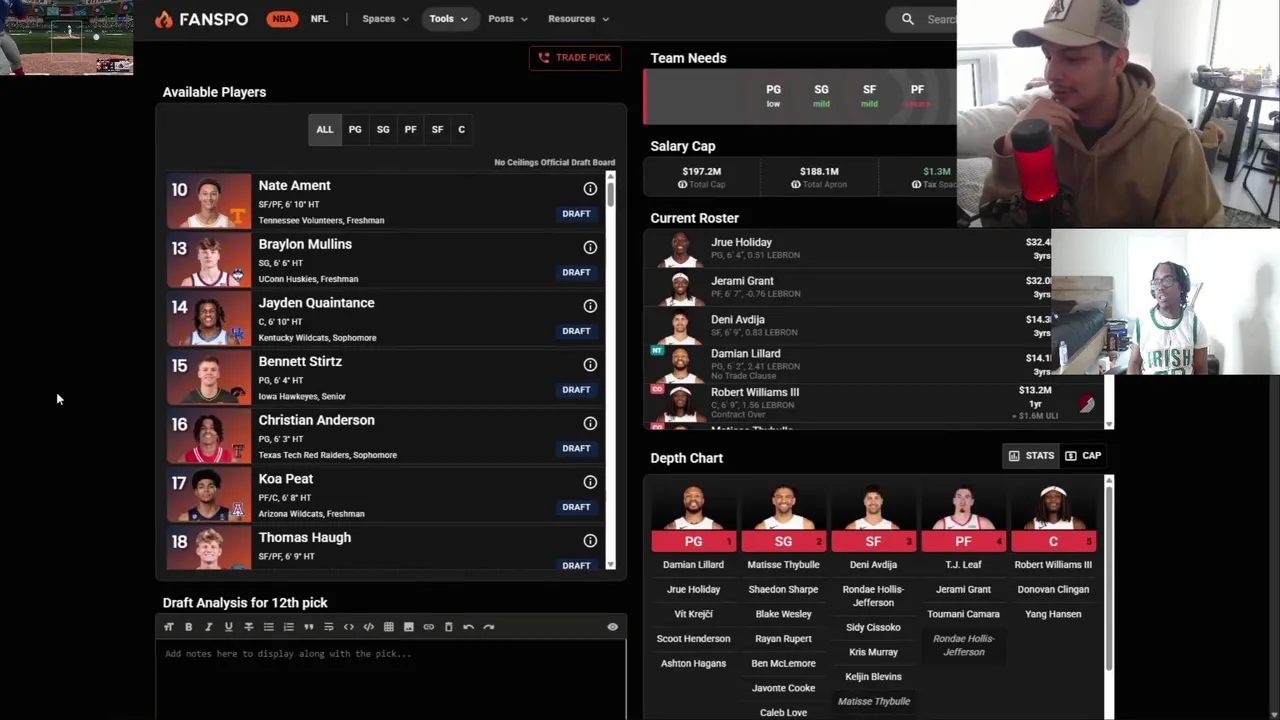Image resolution: width=1280 pixels, height=720 pixels.
Task: Insert a hard line break in notes
Action: pyautogui.click(x=328, y=627)
